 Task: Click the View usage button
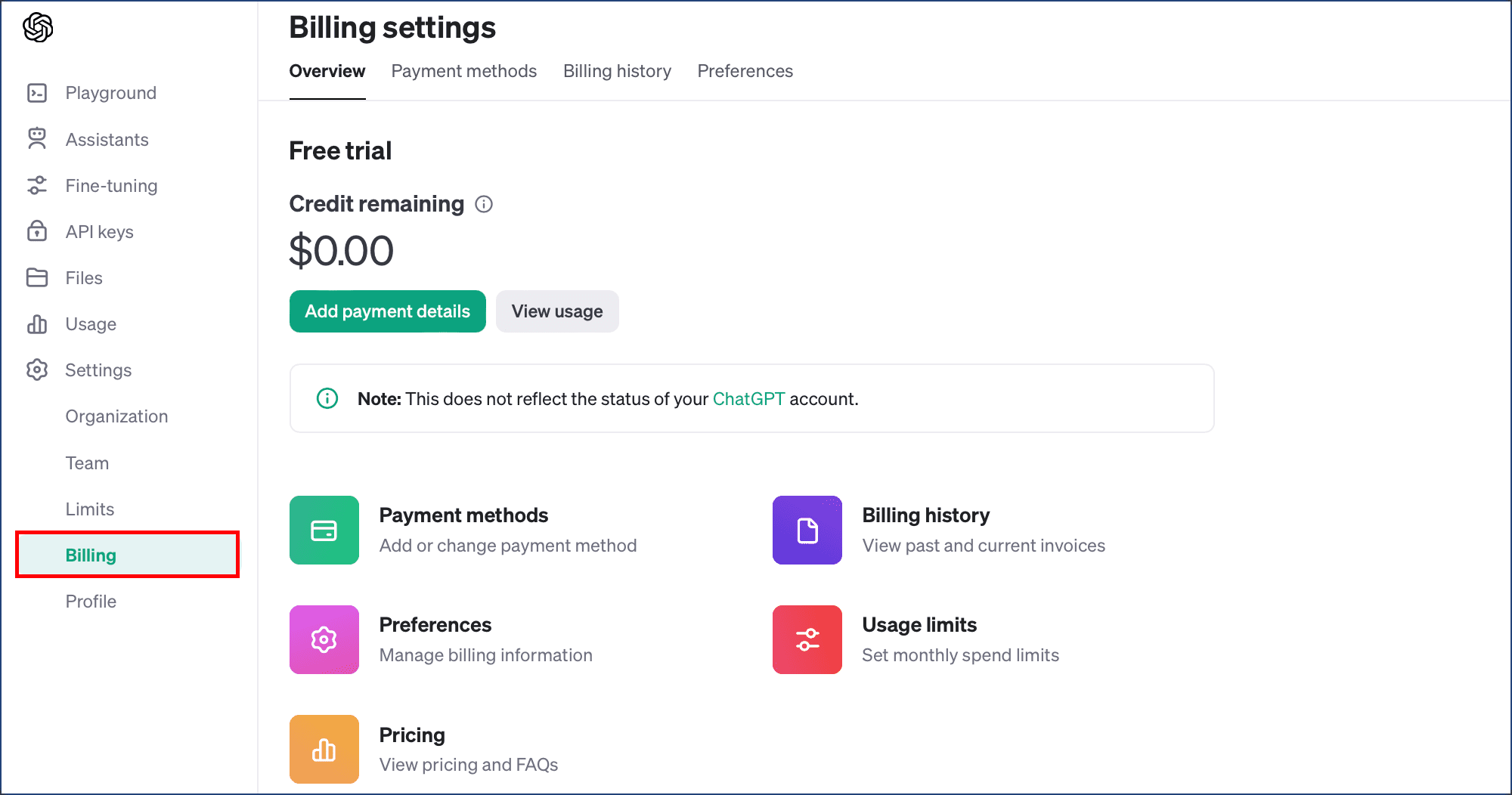pos(557,311)
